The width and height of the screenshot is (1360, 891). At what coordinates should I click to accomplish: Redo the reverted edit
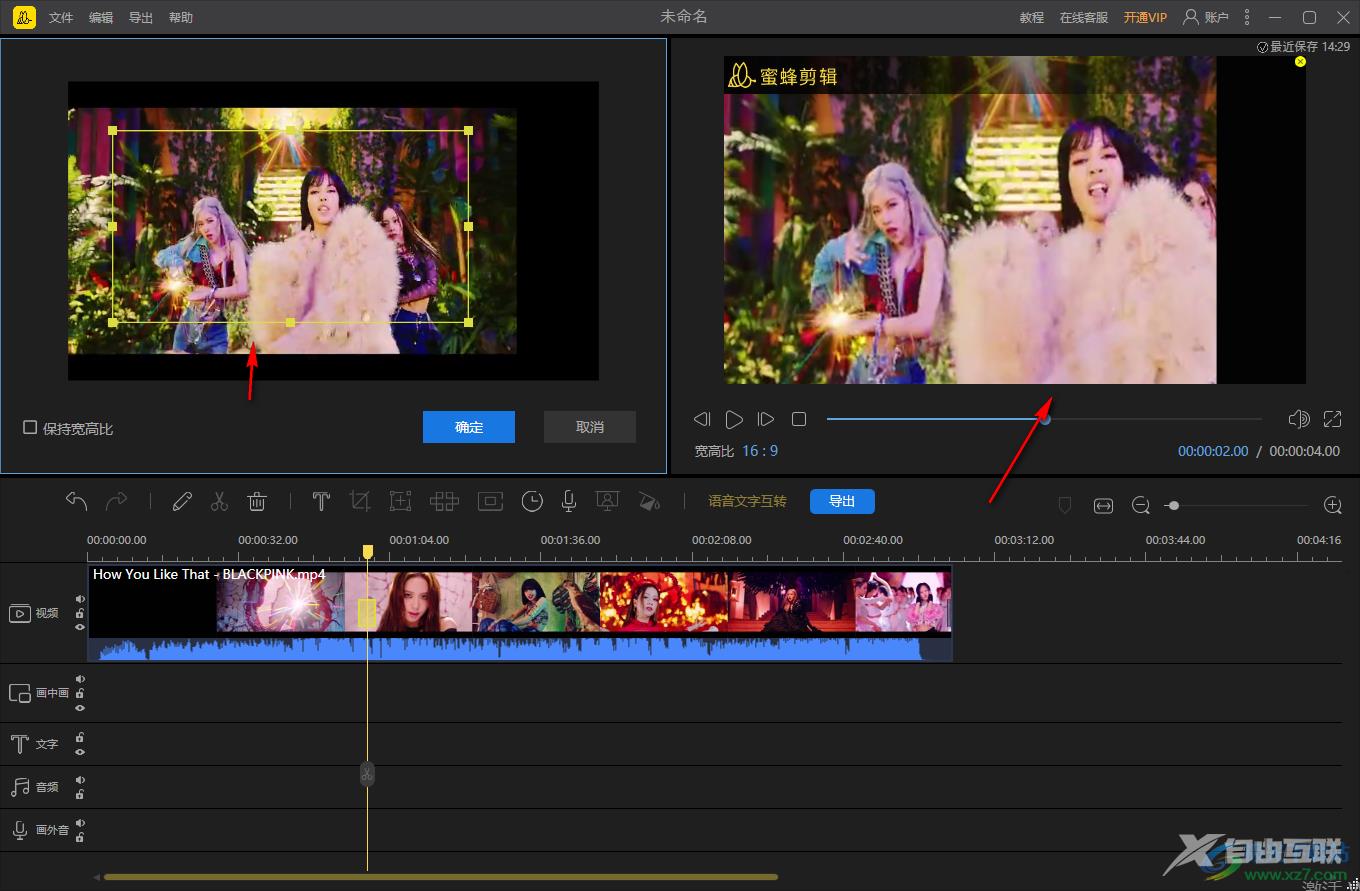coord(117,501)
